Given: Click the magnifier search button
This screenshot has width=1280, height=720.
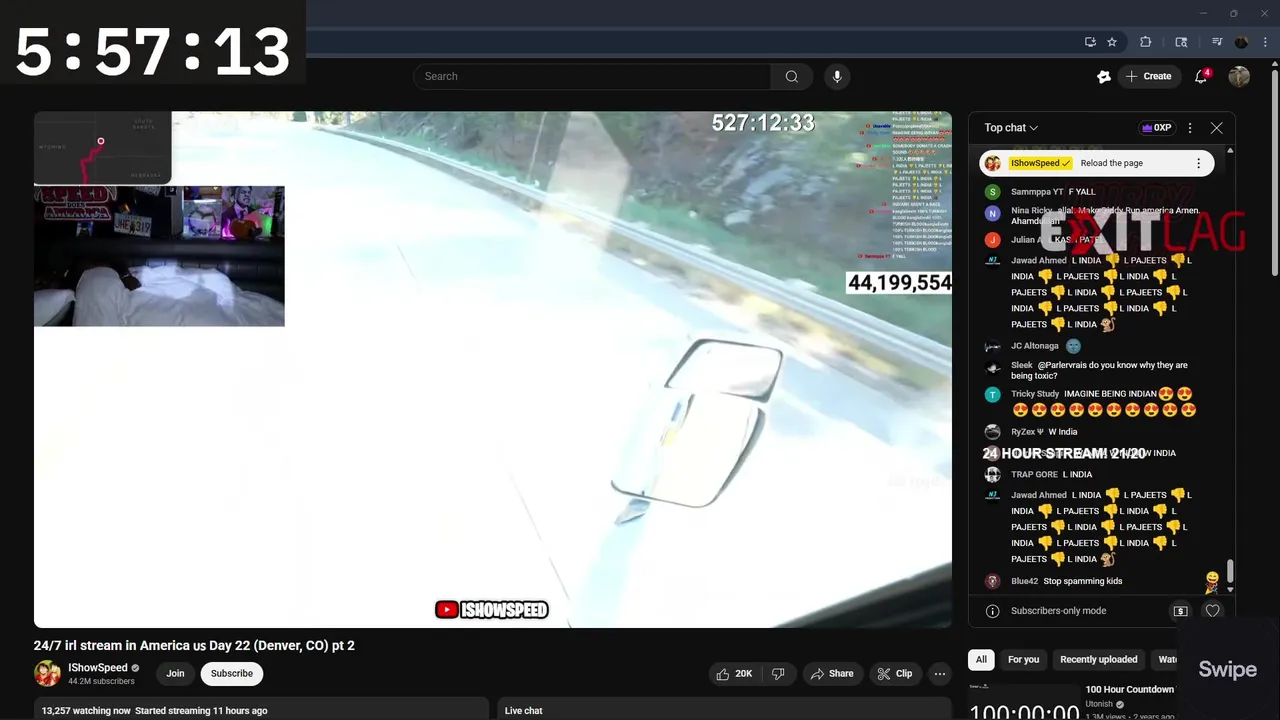Looking at the screenshot, I should pyautogui.click(x=791, y=76).
